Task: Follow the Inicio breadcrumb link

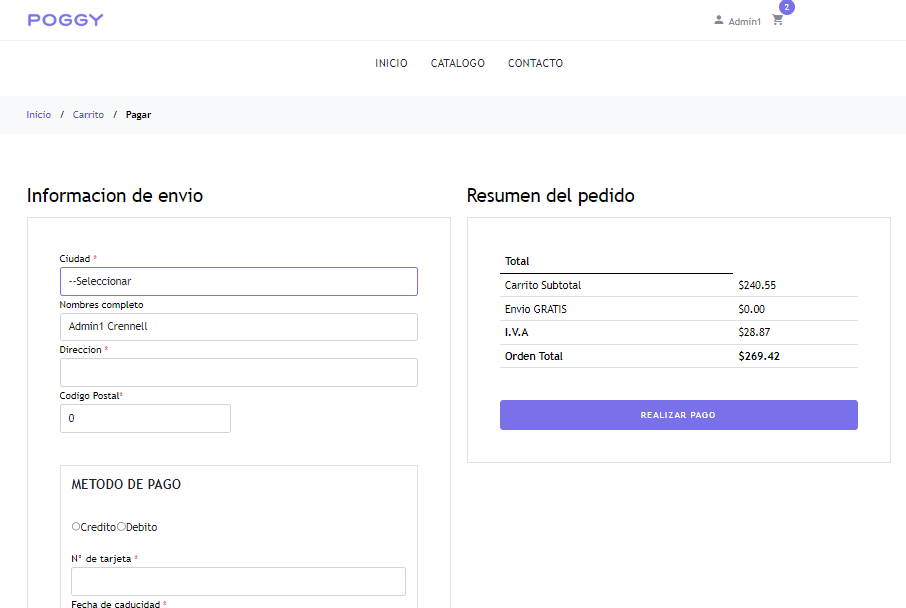Action: coord(39,114)
